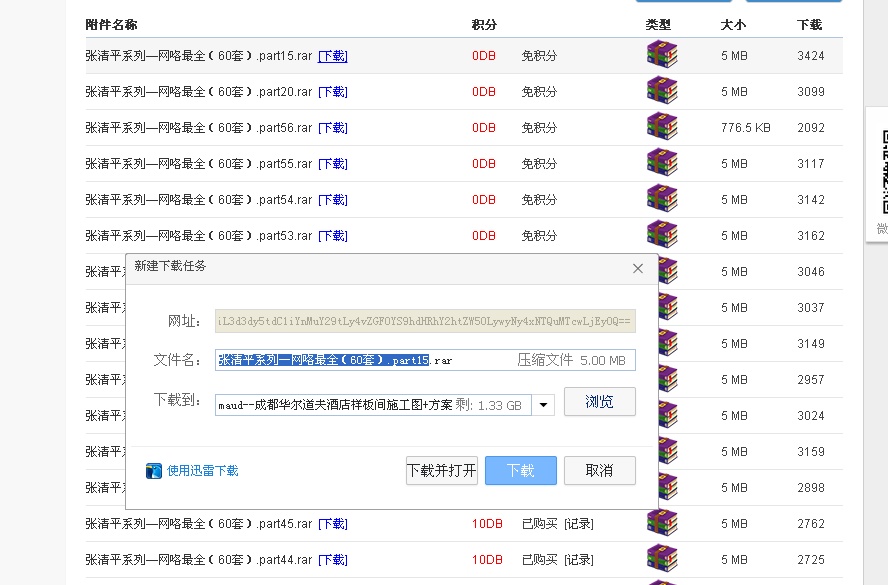Click the RAR archive icon for part45.rar
The height and width of the screenshot is (585, 888).
[x=661, y=523]
